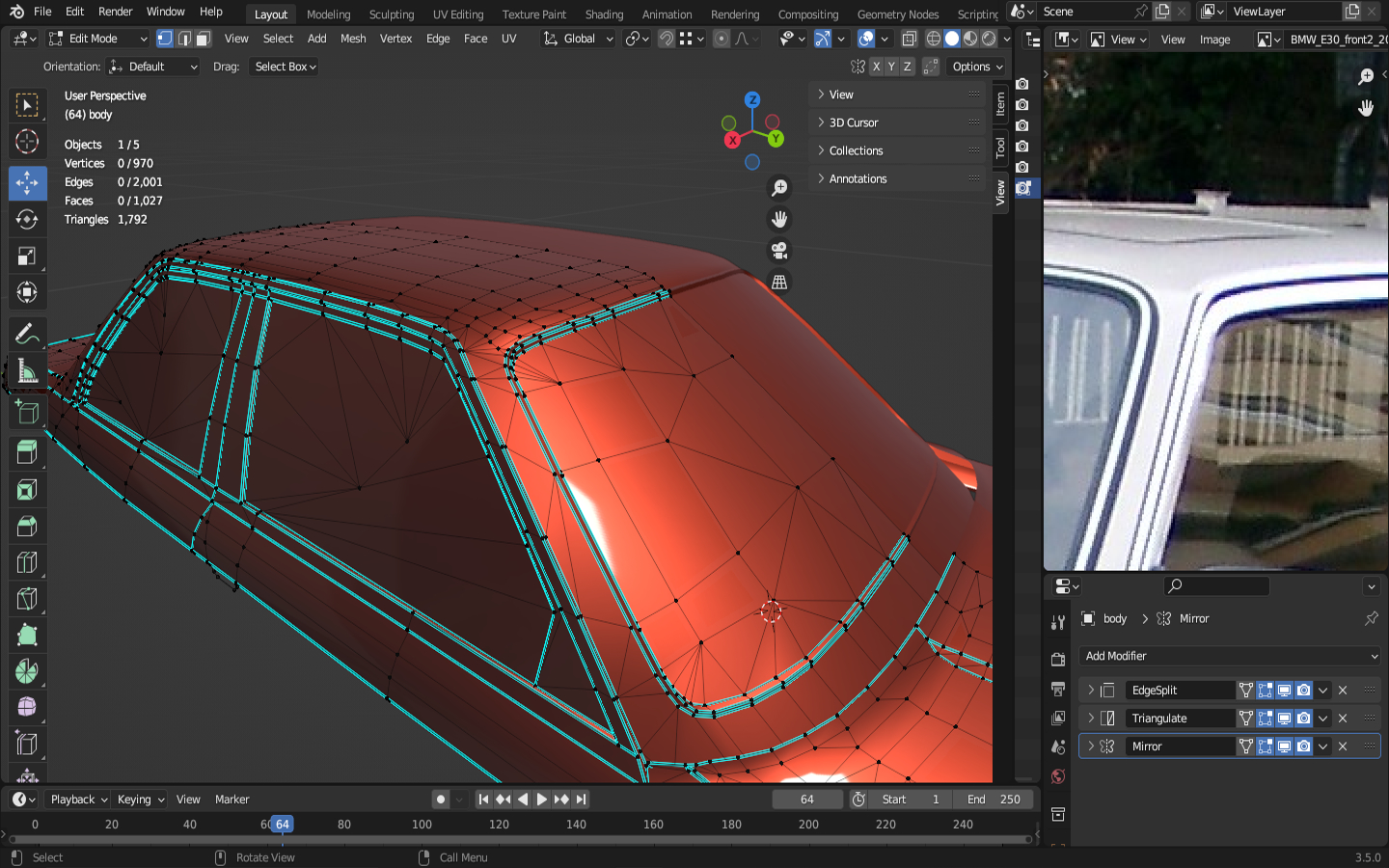
Task: Pin the modifier properties panel
Action: pyautogui.click(x=1371, y=618)
